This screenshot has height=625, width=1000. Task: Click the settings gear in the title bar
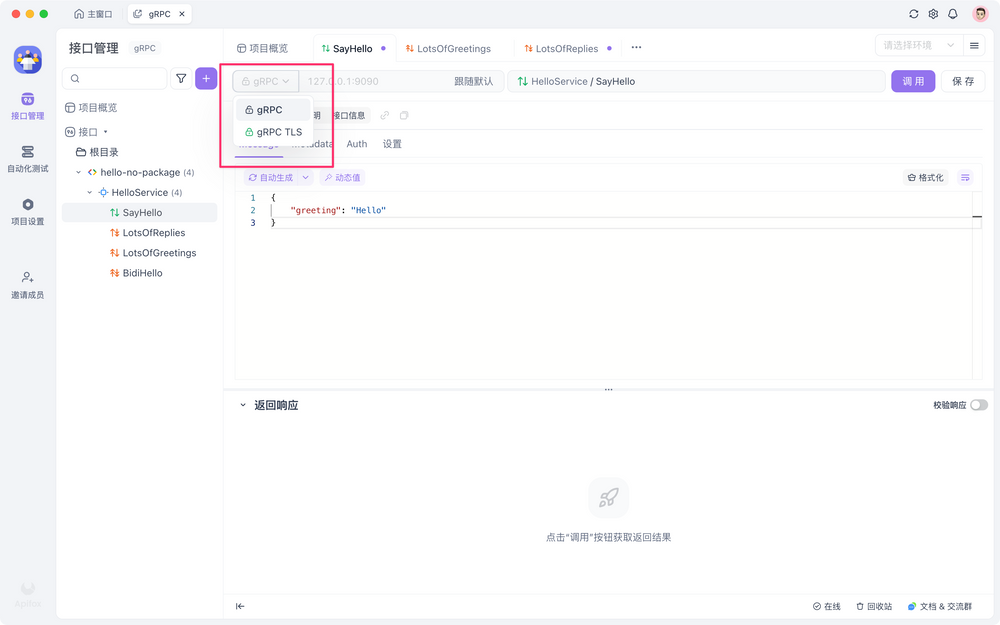[933, 14]
